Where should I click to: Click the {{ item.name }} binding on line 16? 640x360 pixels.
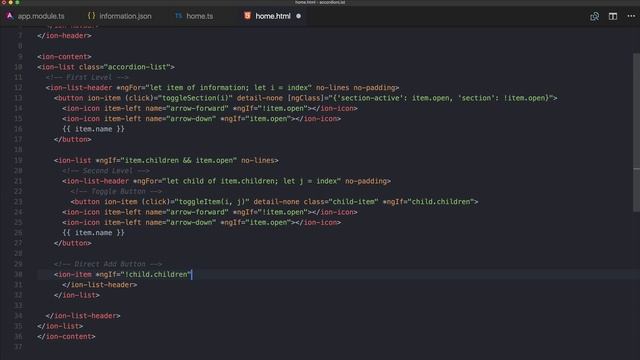point(93,129)
